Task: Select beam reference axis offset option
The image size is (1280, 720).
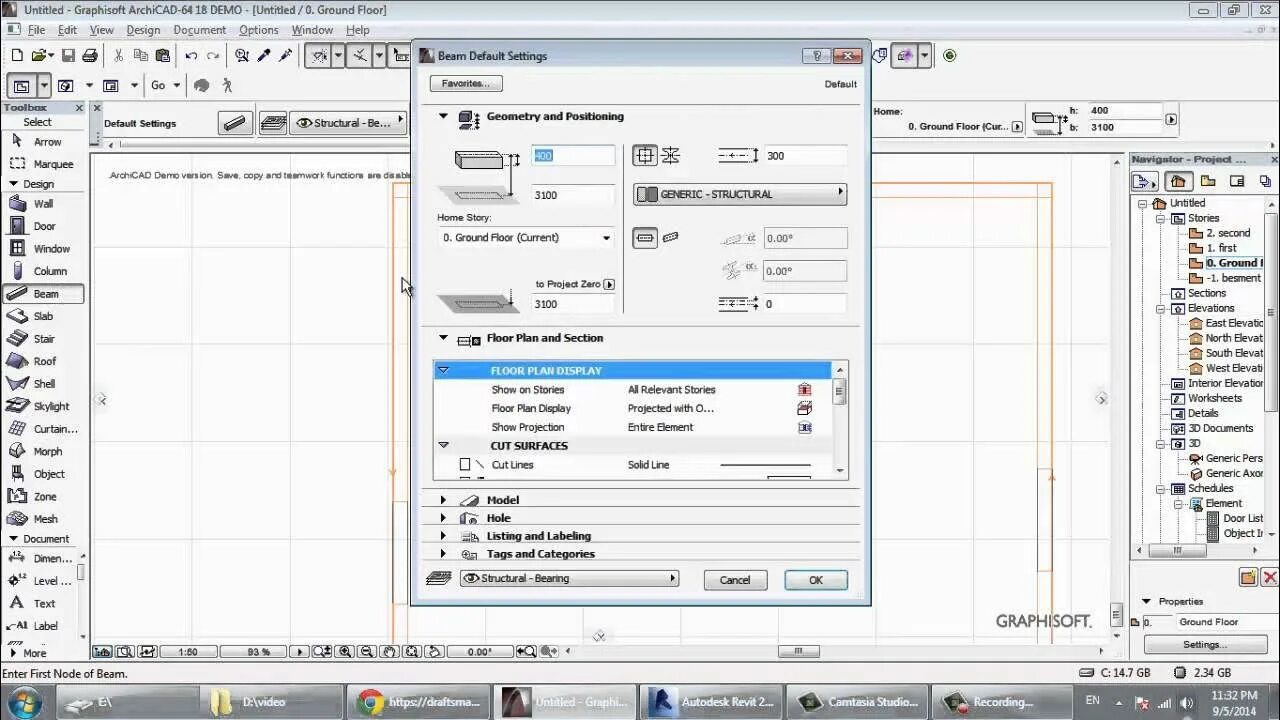Action: [671, 155]
